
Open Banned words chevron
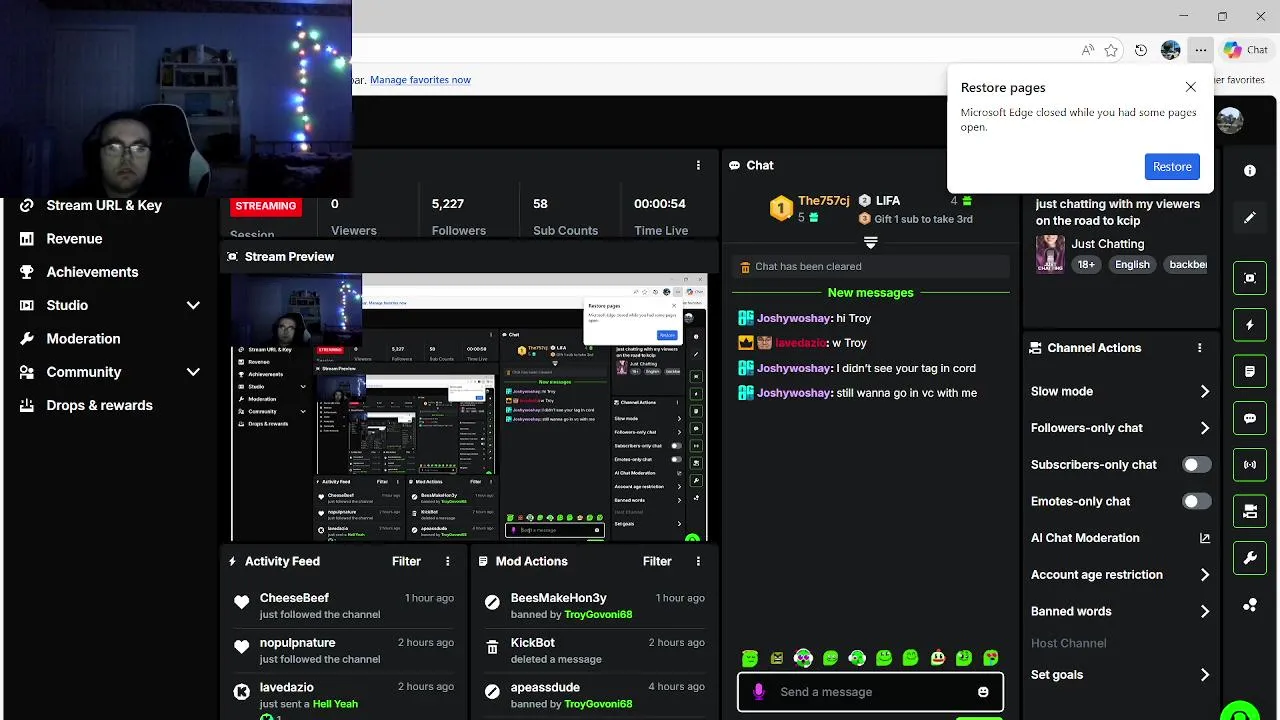[1205, 611]
